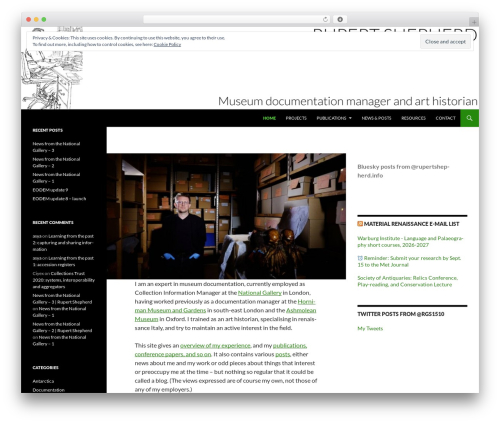Open the overview of my experience link

215,345
